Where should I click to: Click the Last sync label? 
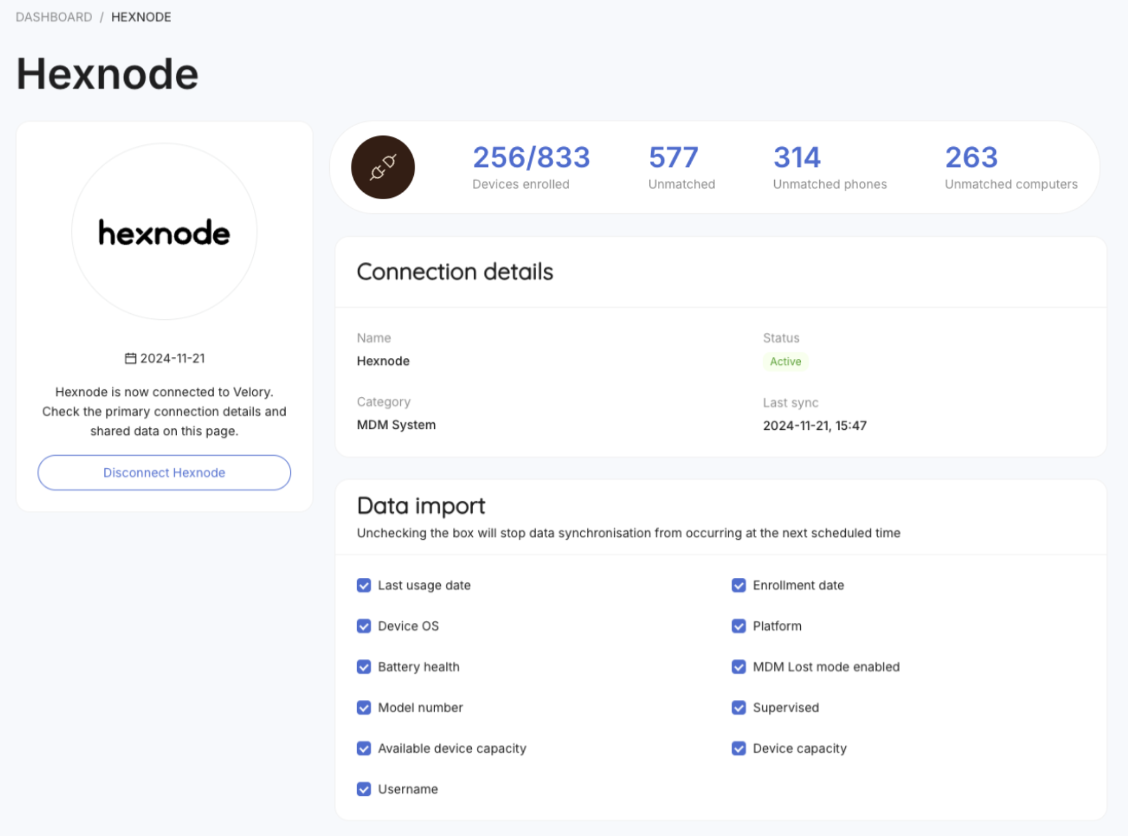point(791,403)
